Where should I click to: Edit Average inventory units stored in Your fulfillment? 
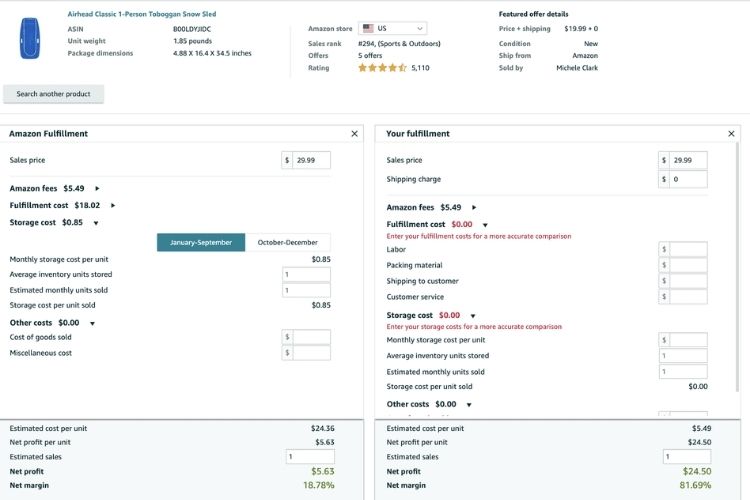coord(683,356)
